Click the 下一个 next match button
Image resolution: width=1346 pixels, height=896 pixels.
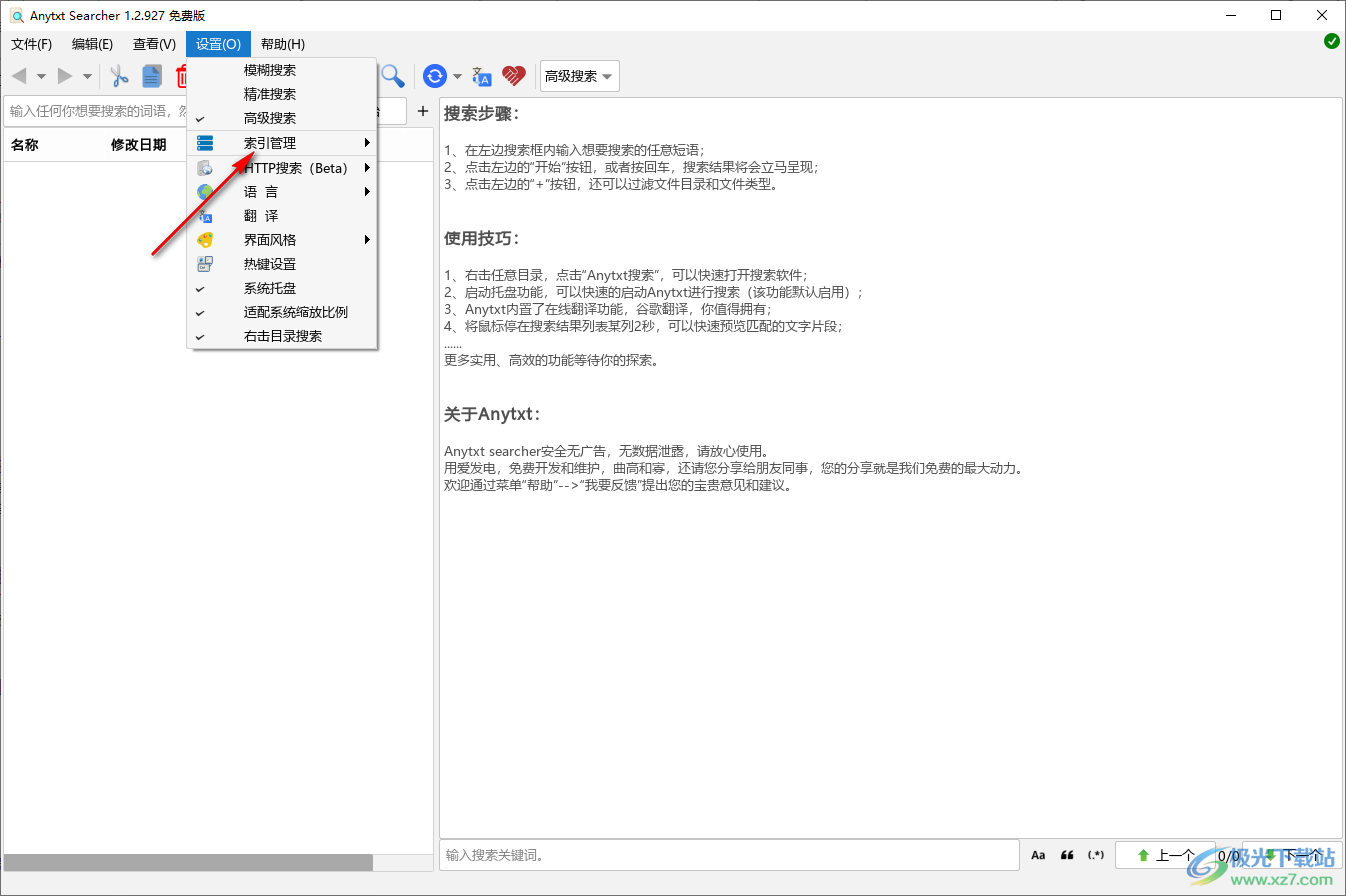(1292, 855)
